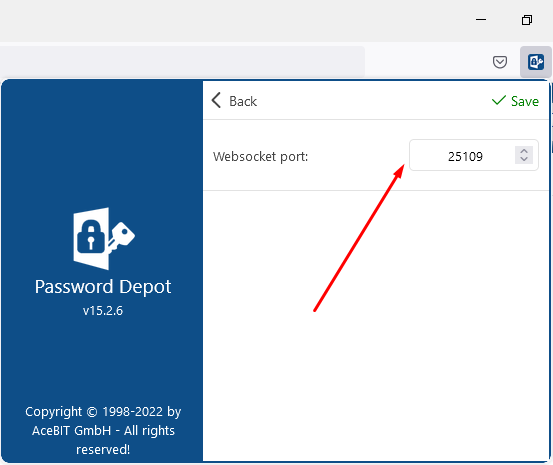Minimize the browser window
553x465 pixels.
coord(481,20)
